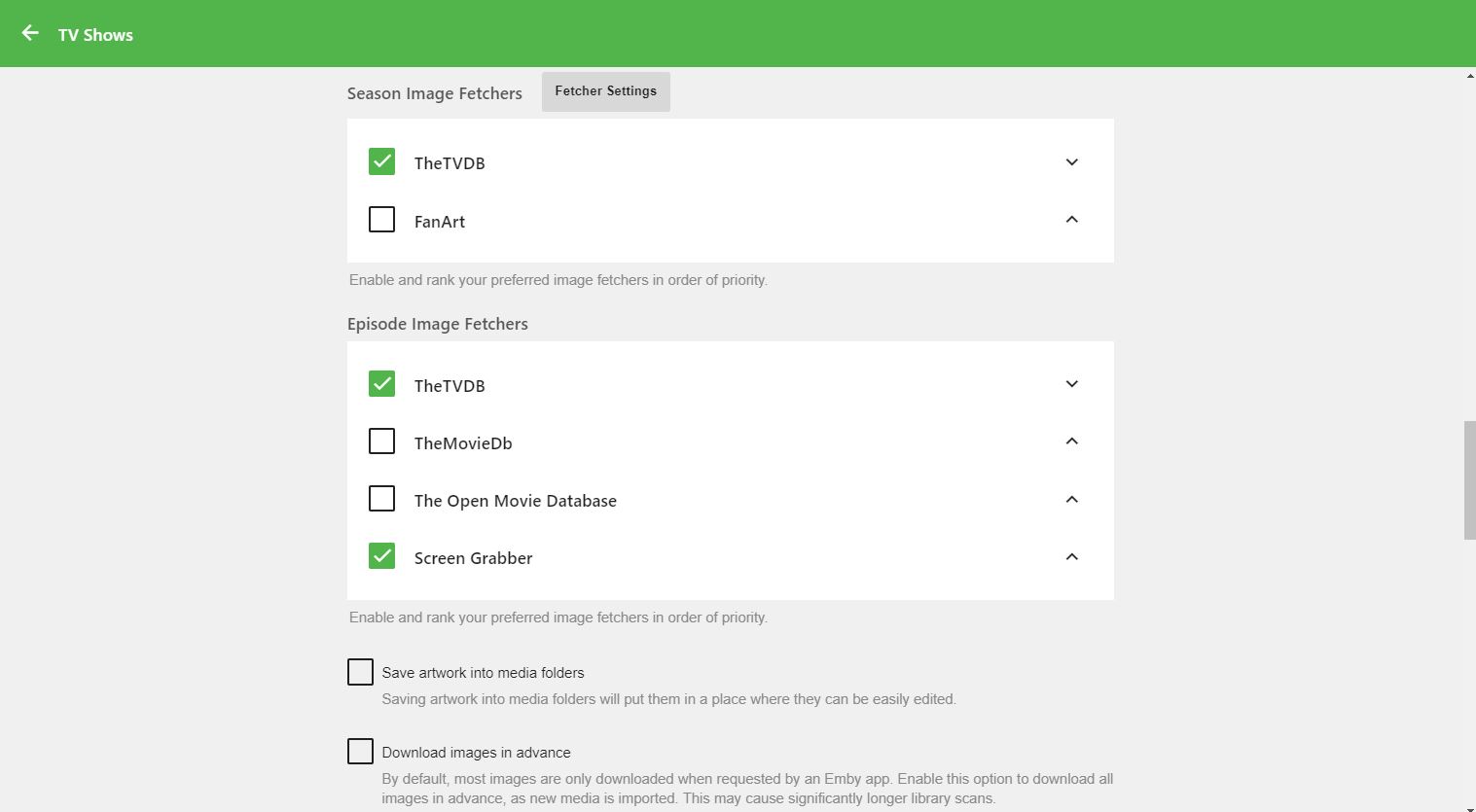1476x812 pixels.
Task: Disable Screen Grabber image fetcher
Action: click(381, 556)
